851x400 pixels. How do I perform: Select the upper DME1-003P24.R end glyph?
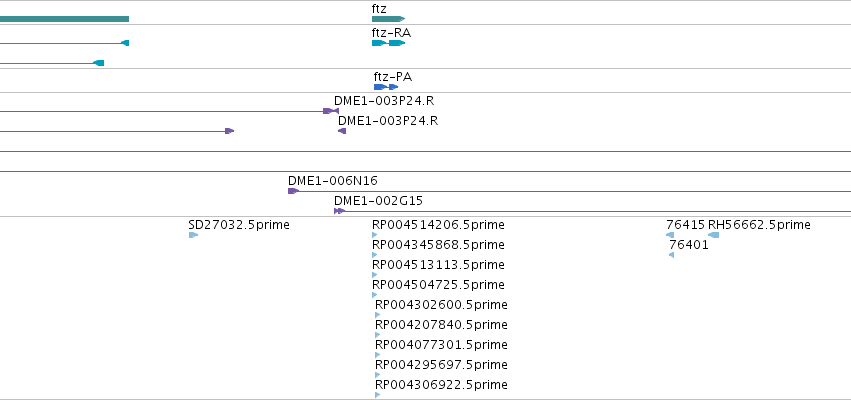[331, 111]
